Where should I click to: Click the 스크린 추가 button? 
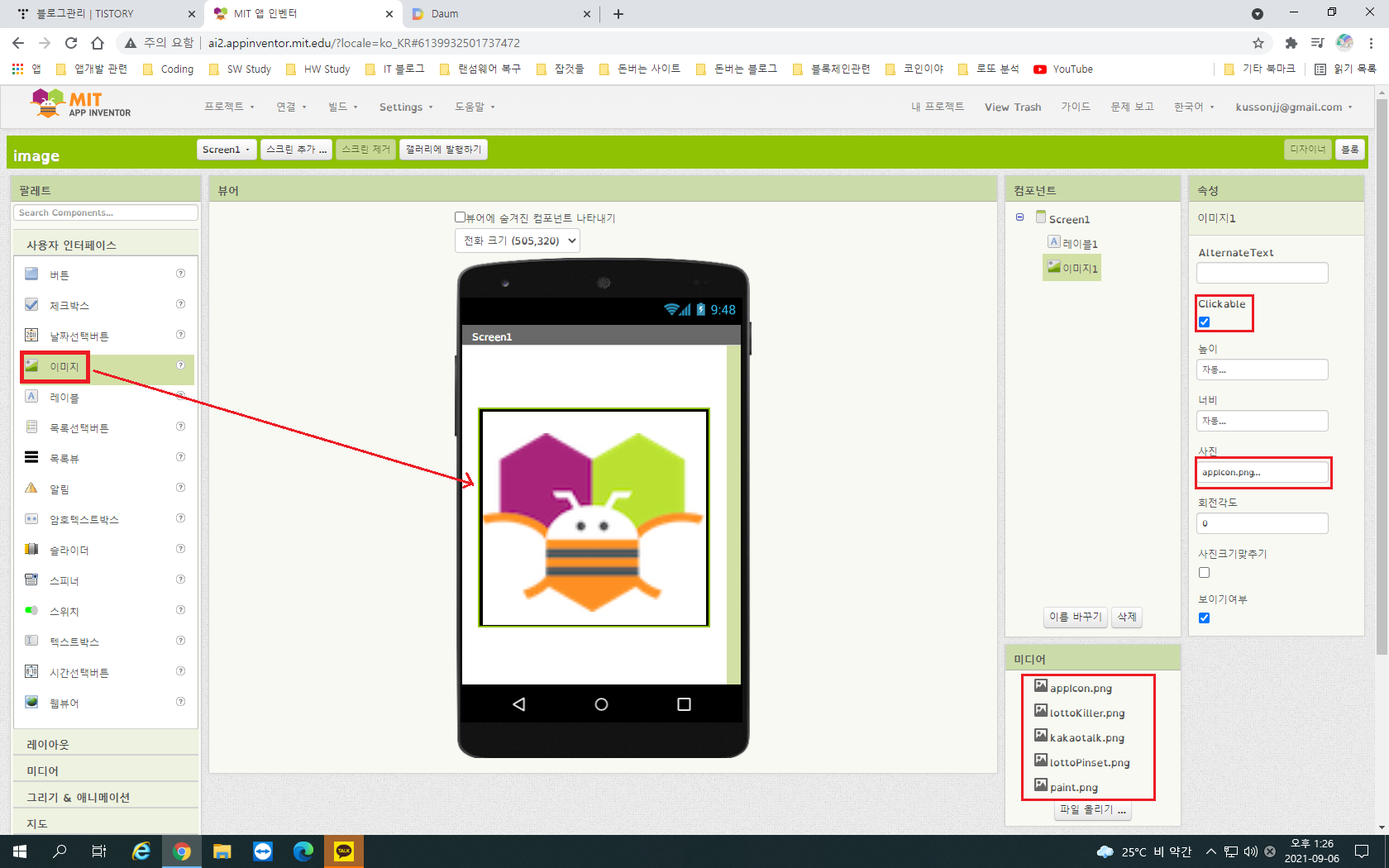tap(296, 150)
